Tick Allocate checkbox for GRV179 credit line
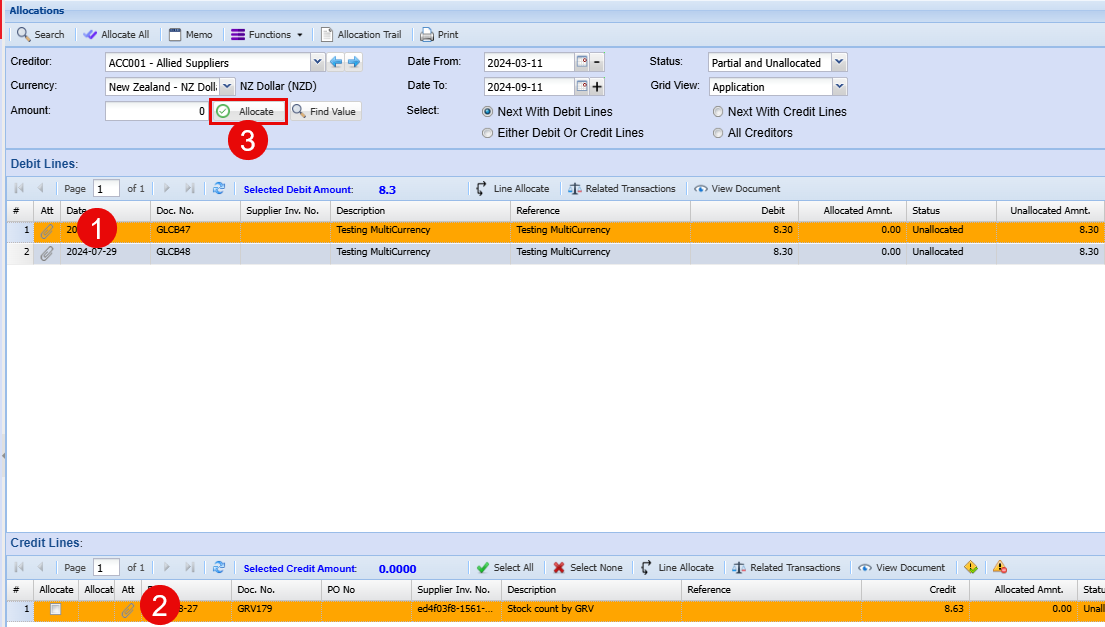 [56, 609]
